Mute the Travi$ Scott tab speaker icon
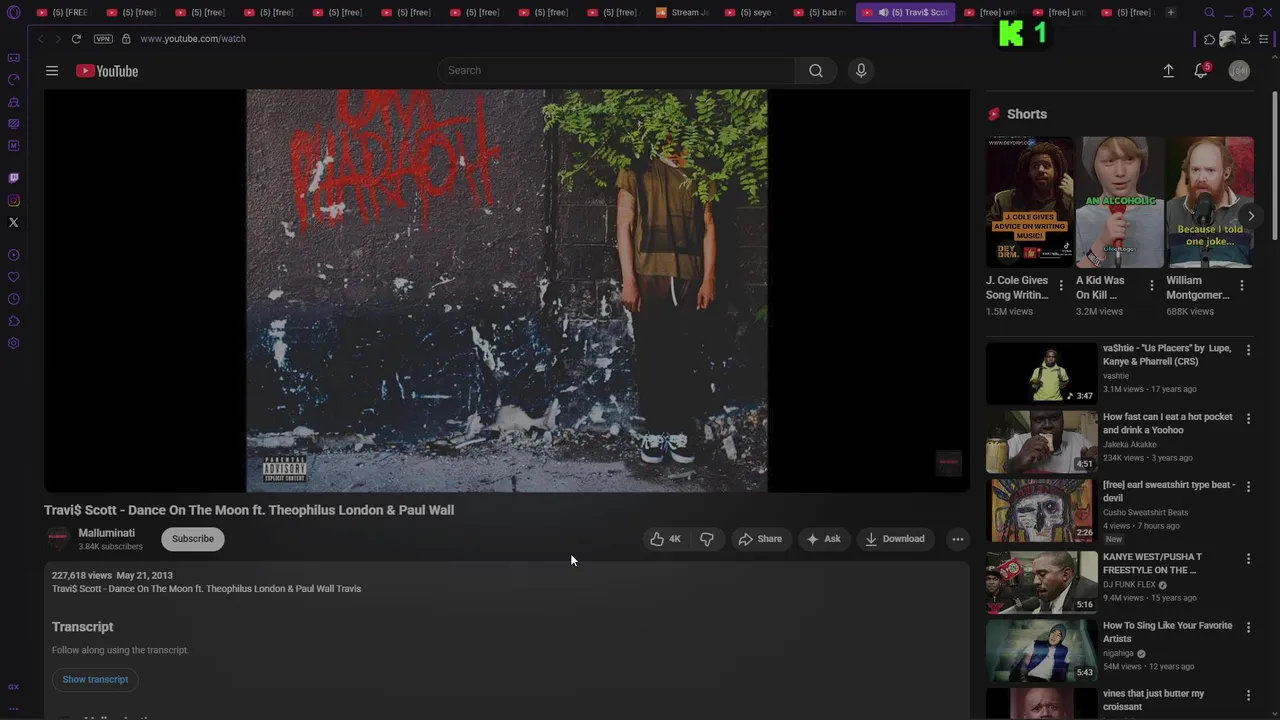 point(883,13)
